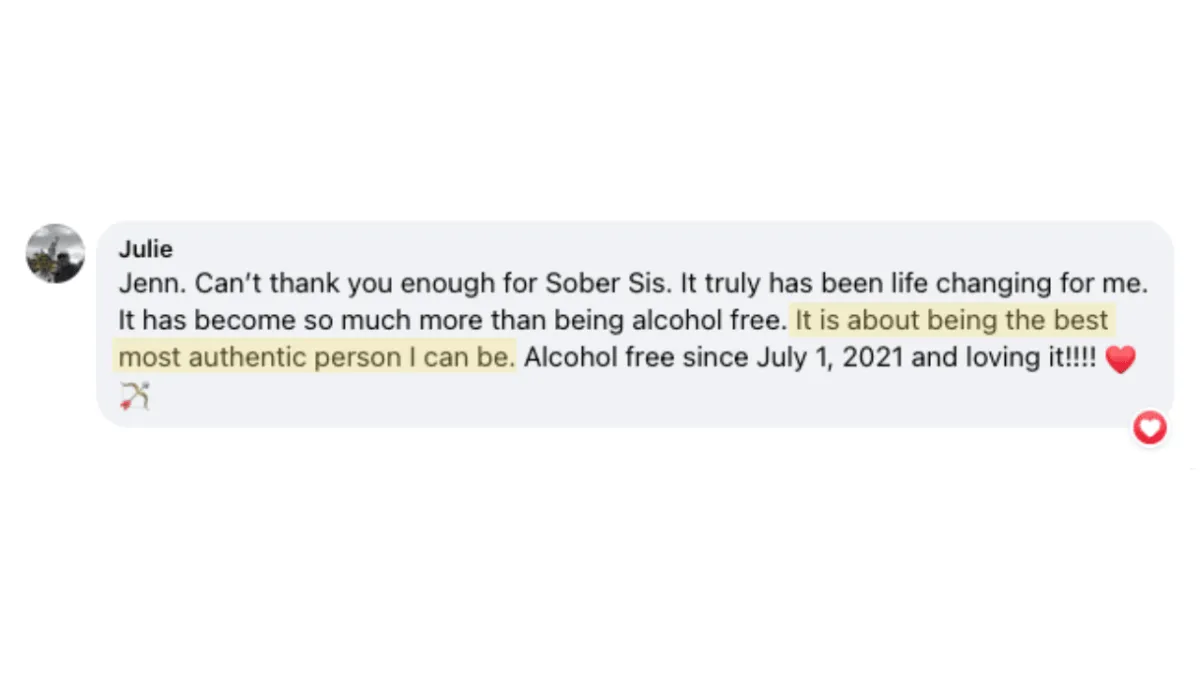Click the phrase "It truly has been"
1200x675 pixels.
click(x=770, y=284)
